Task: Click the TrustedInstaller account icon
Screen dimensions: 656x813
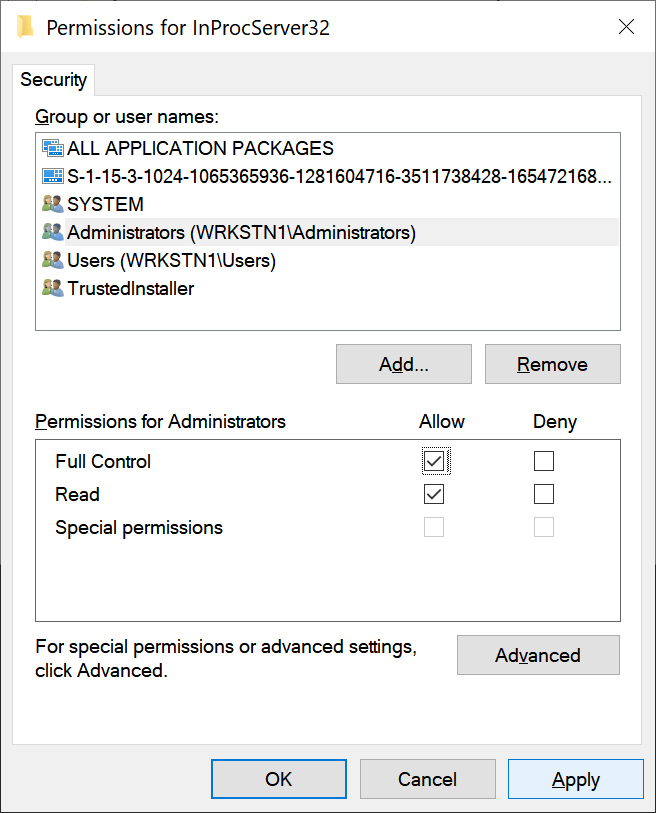Action: click(x=52, y=288)
